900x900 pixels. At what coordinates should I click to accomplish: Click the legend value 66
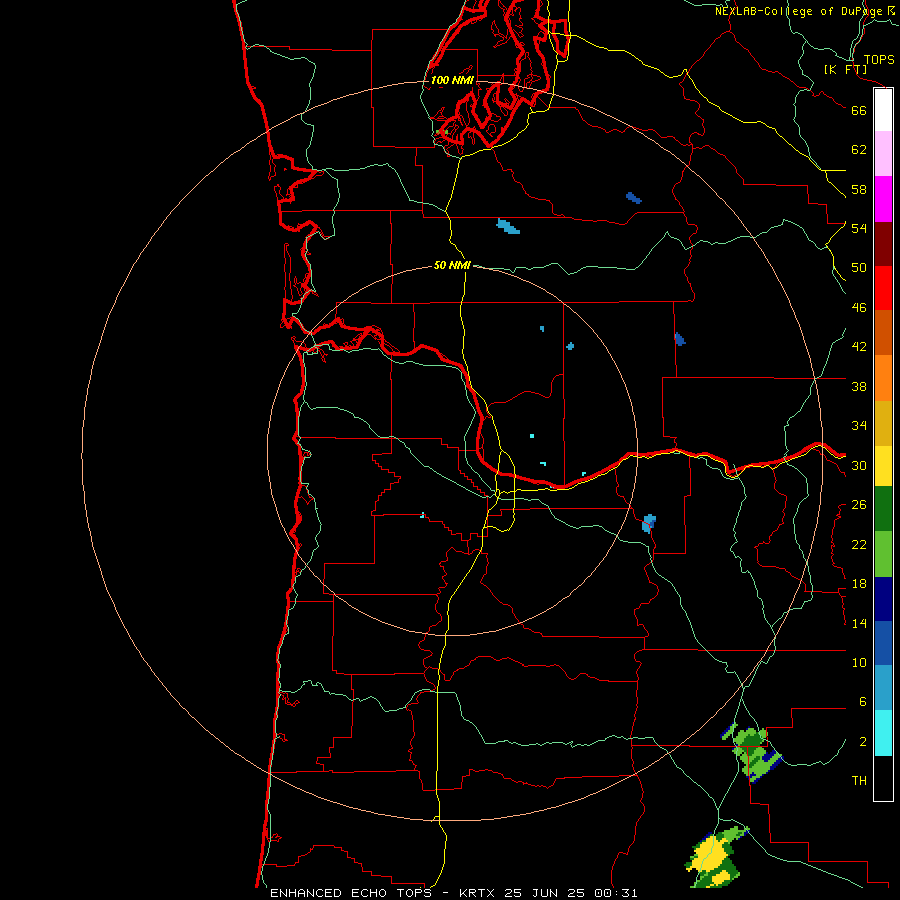859,110
